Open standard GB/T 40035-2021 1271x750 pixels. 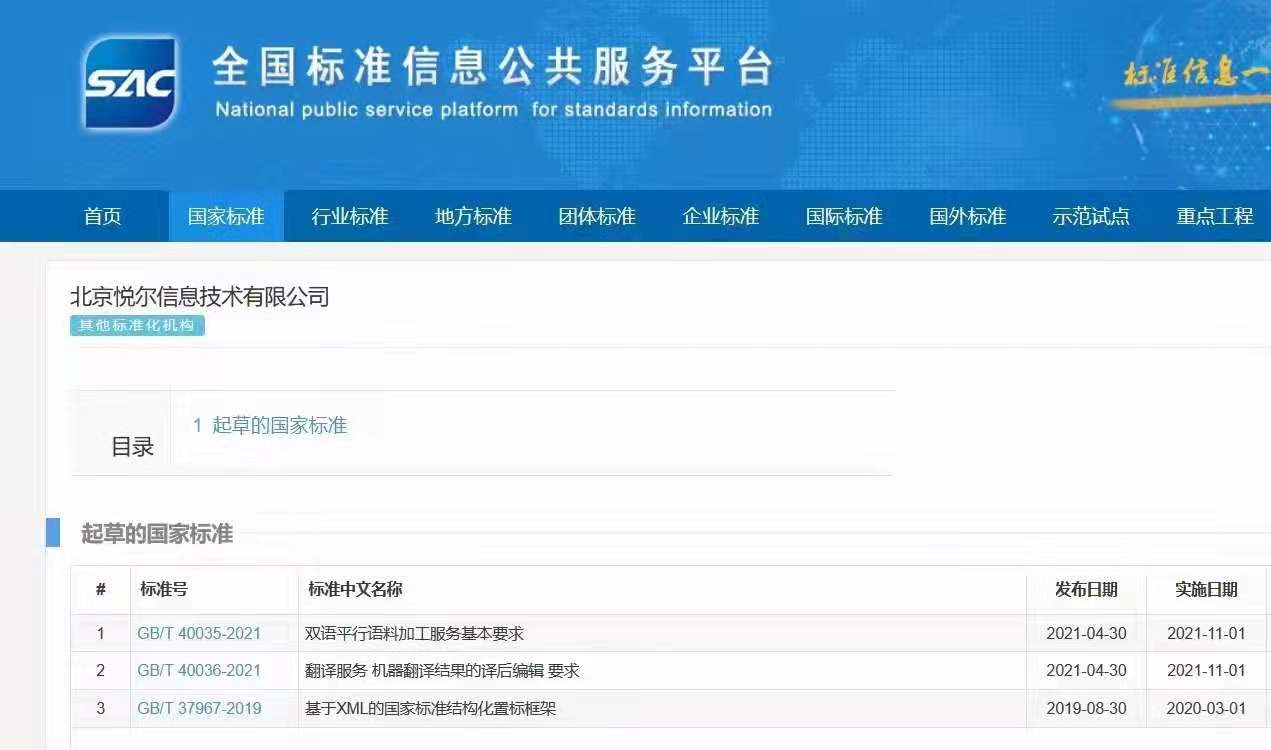tap(198, 633)
